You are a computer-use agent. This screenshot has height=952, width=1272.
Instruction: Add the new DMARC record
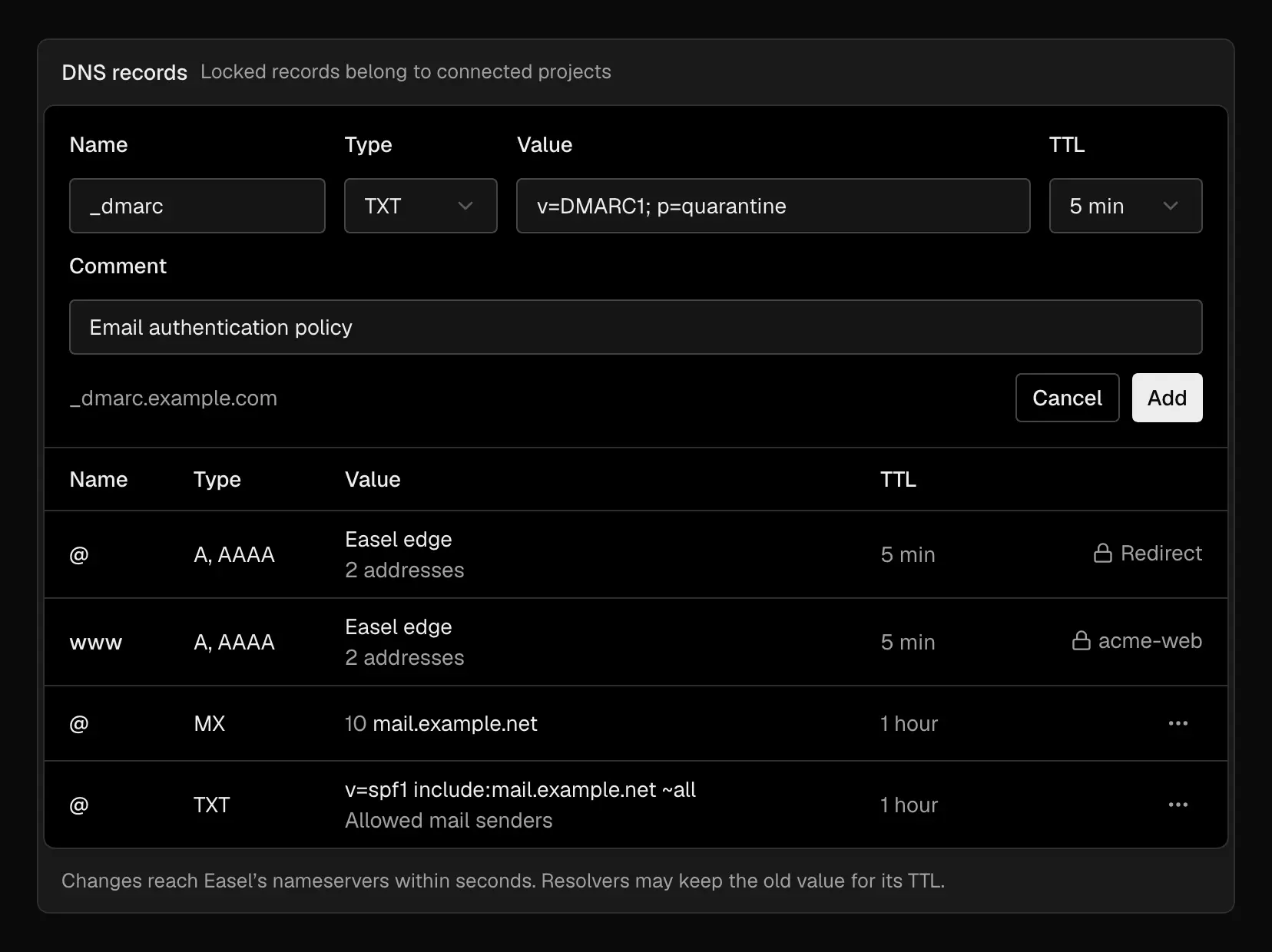(1167, 398)
